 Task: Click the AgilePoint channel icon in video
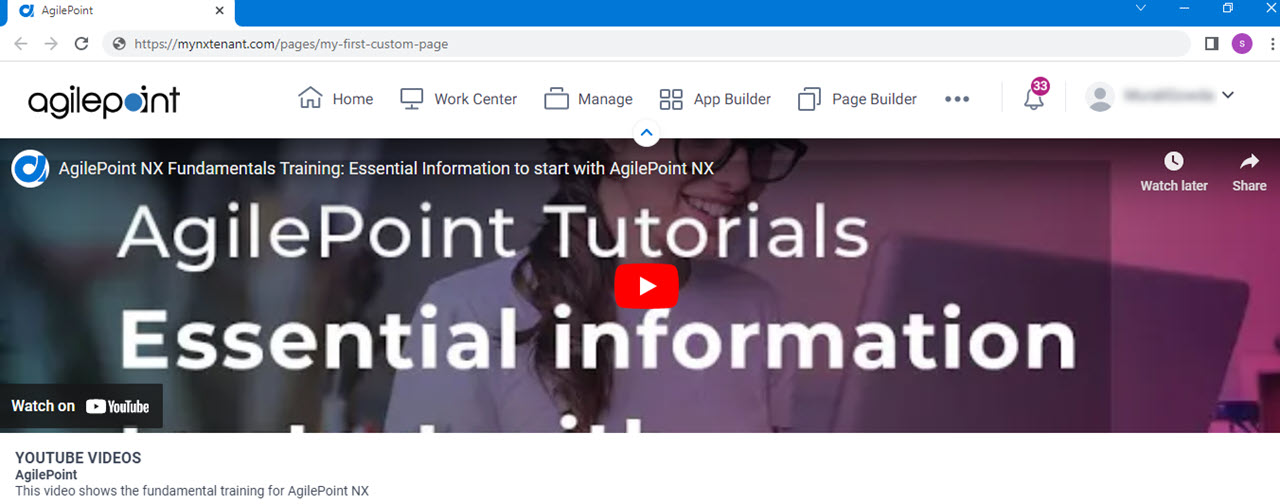coord(31,168)
